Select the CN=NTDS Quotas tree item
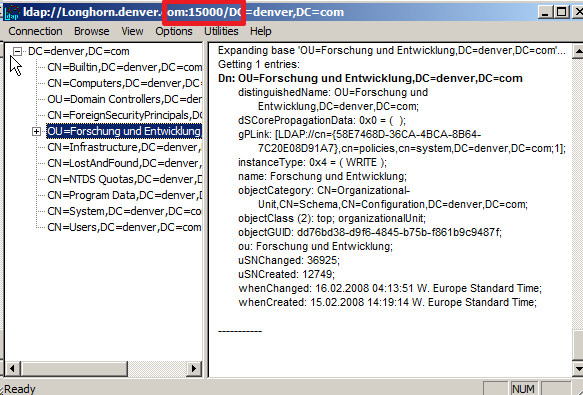583x395 pixels. (125, 179)
